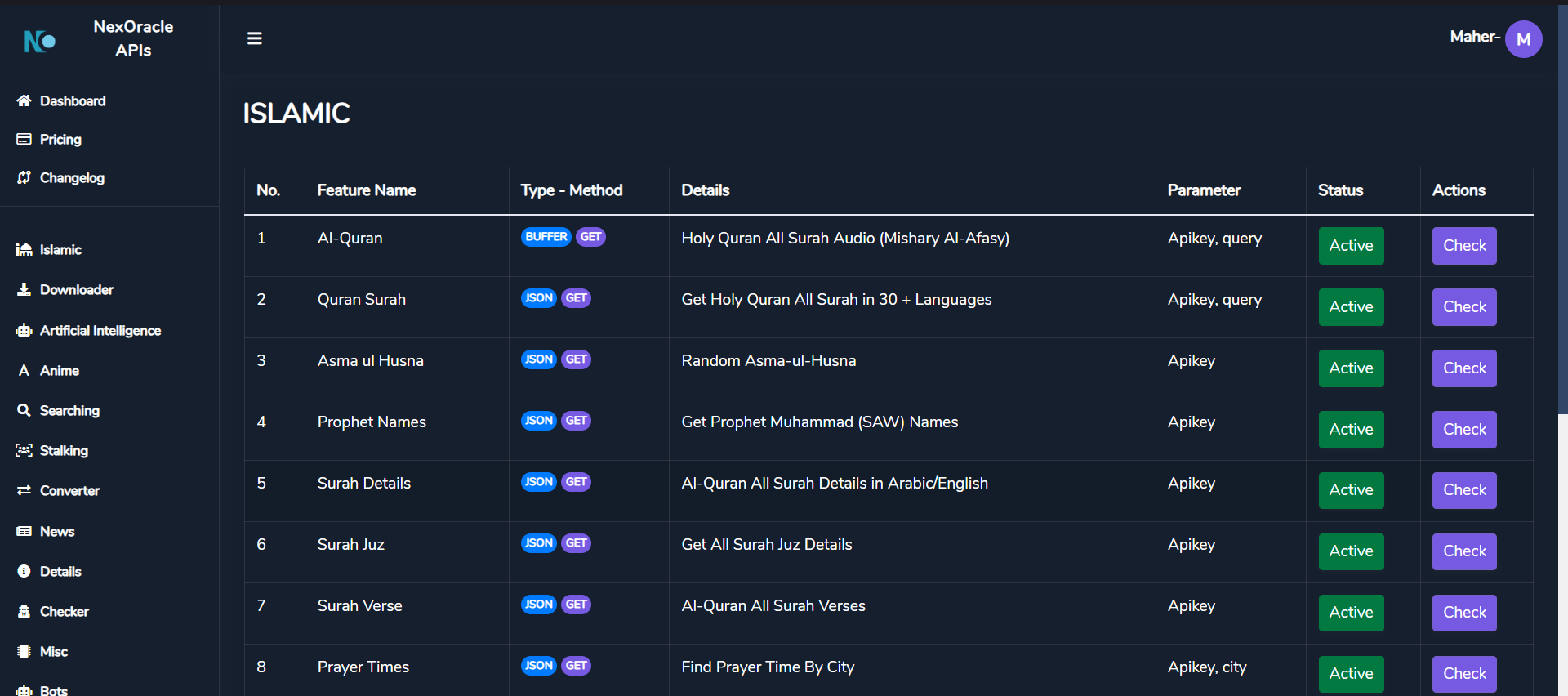Click the Status column header
Viewport: 1568px width, 696px height.
pyautogui.click(x=1340, y=190)
